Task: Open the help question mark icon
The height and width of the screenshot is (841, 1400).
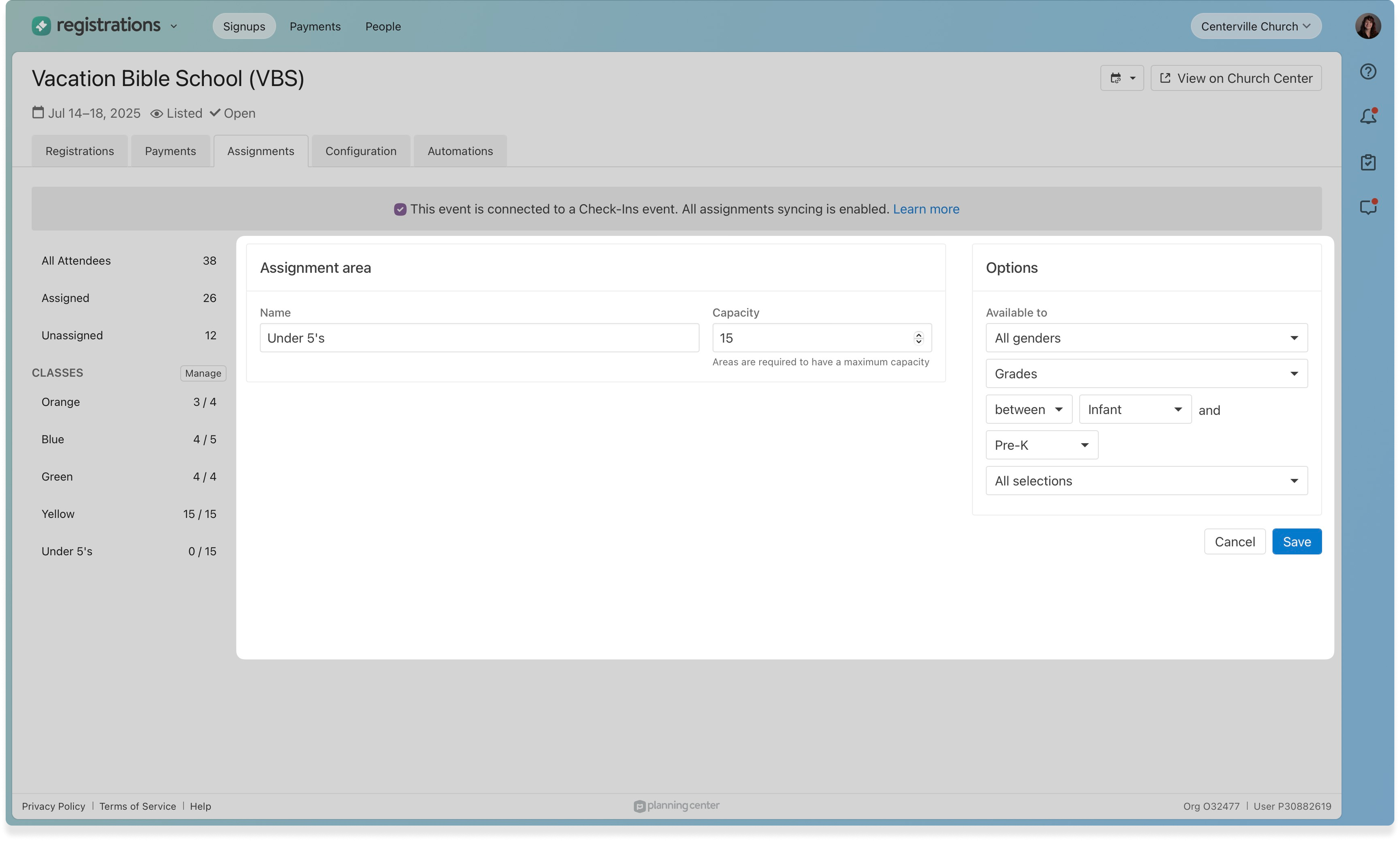Action: [1368, 71]
